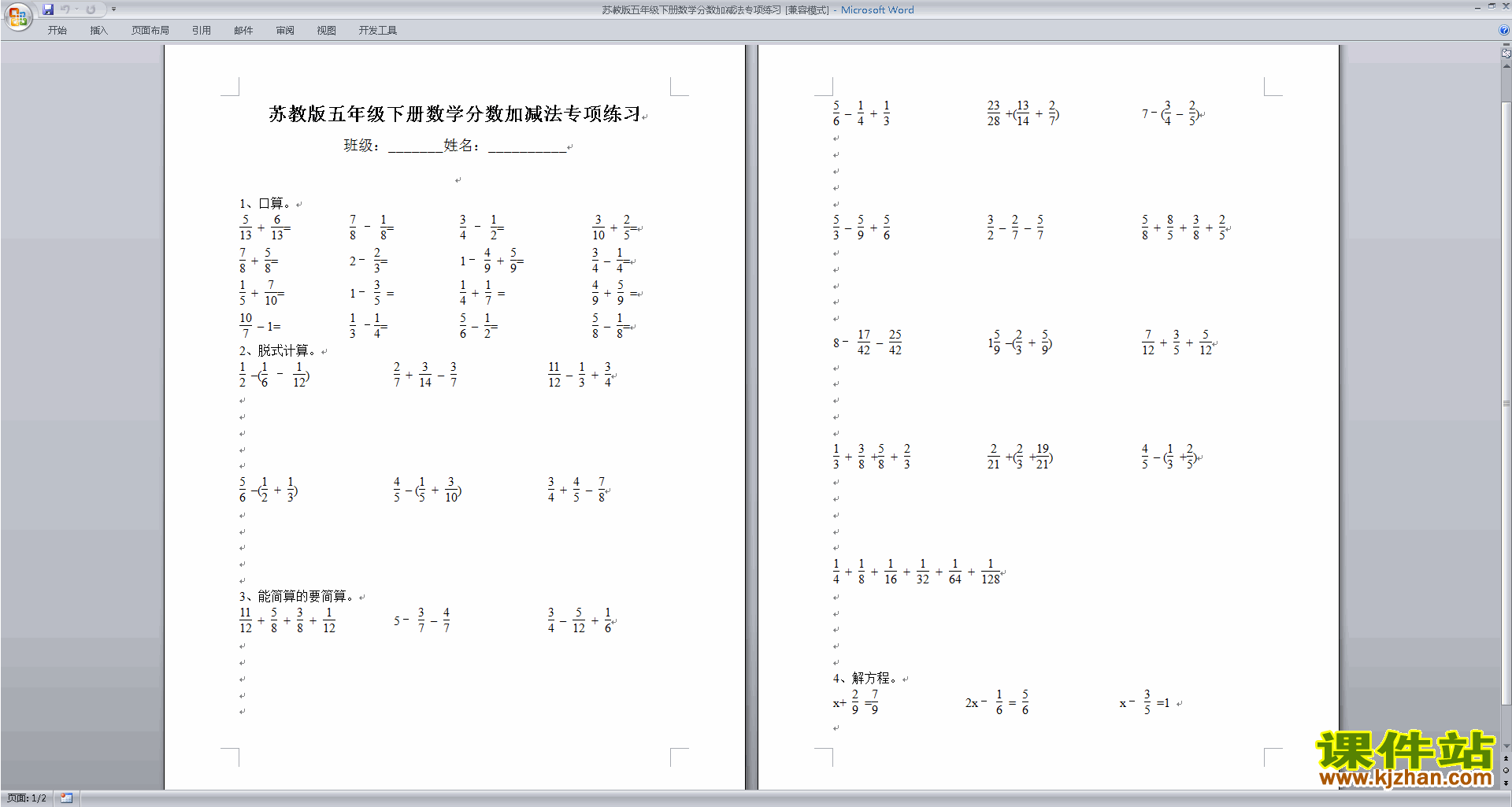
Task: Switch to the 视图 tab
Action: coord(327,31)
